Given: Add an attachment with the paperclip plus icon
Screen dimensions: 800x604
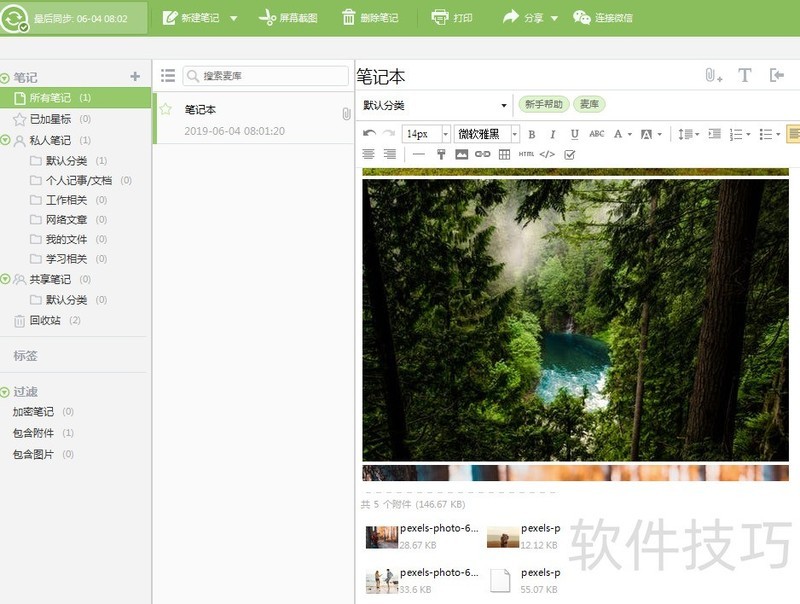Looking at the screenshot, I should pyautogui.click(x=713, y=76).
